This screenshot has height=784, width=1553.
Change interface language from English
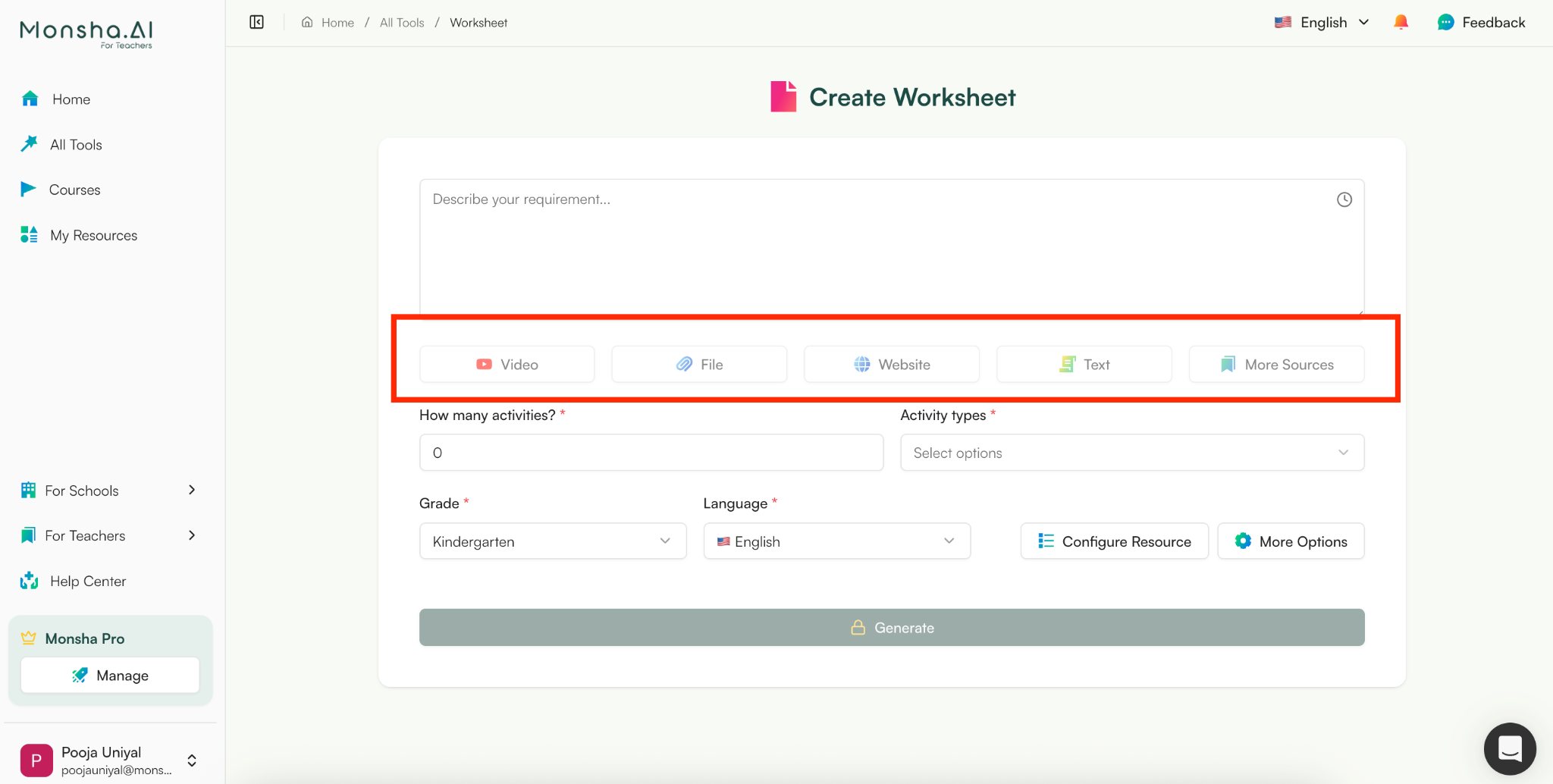click(x=1321, y=22)
